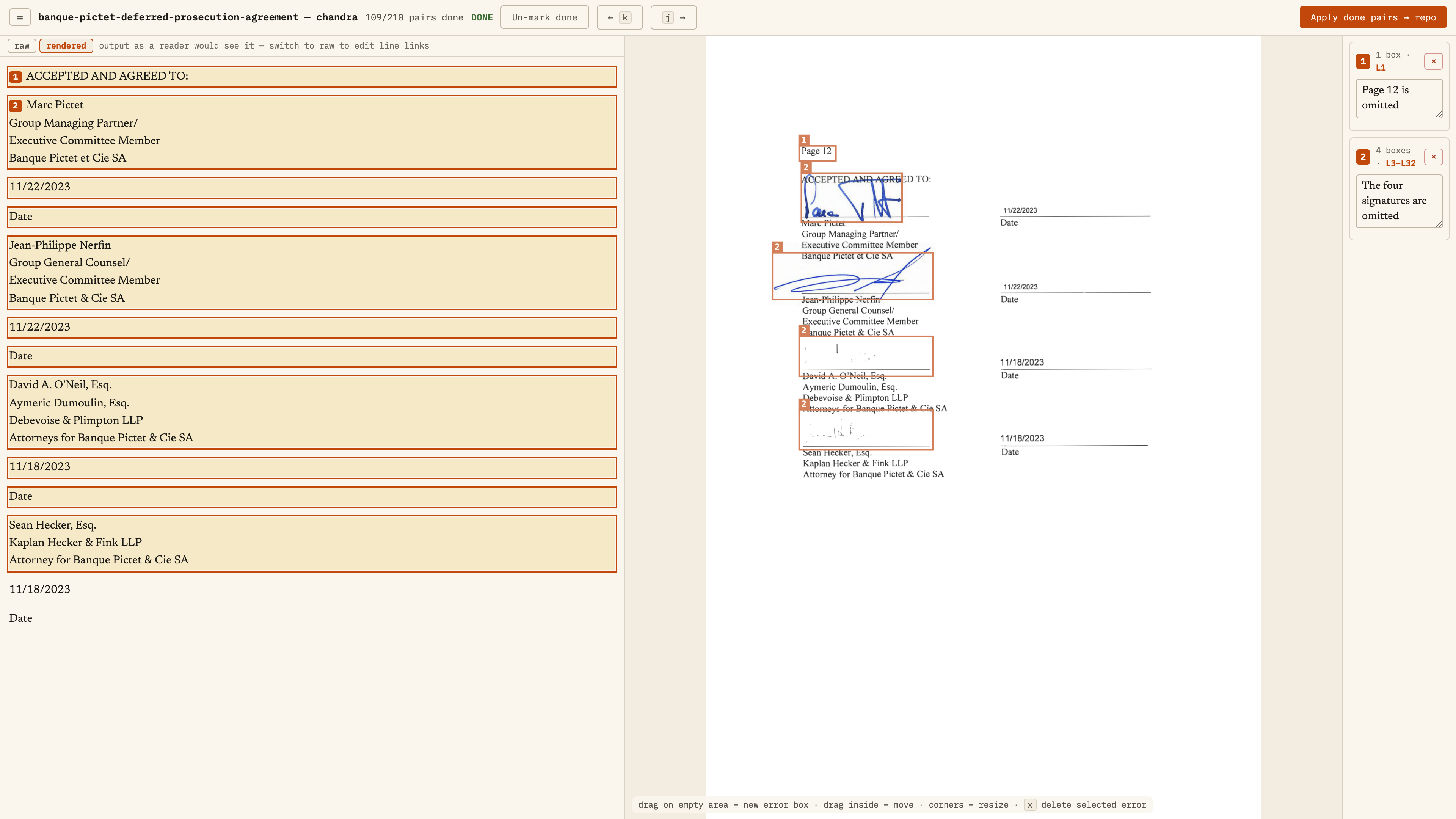Click the Marc Pictet text block
Viewport: 1456px width, 819px height.
point(312,132)
